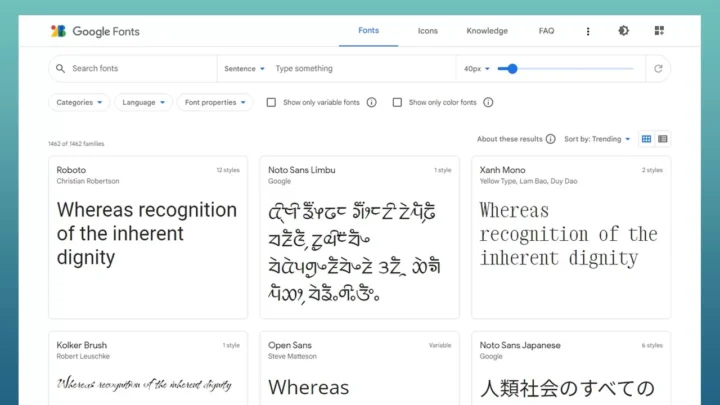Click the Robert Leuschke author name

click(83, 356)
